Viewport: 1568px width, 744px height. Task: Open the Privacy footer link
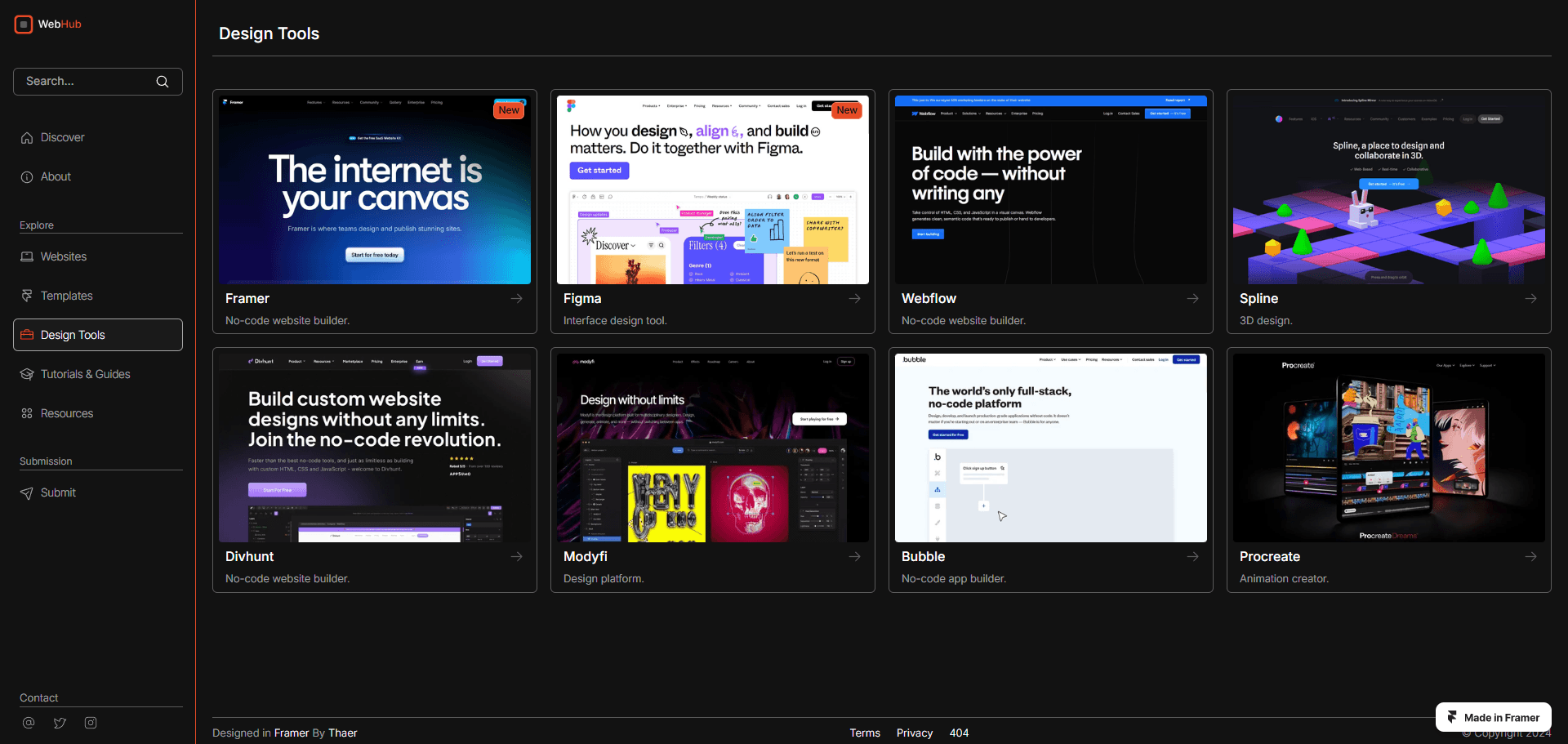(915, 733)
